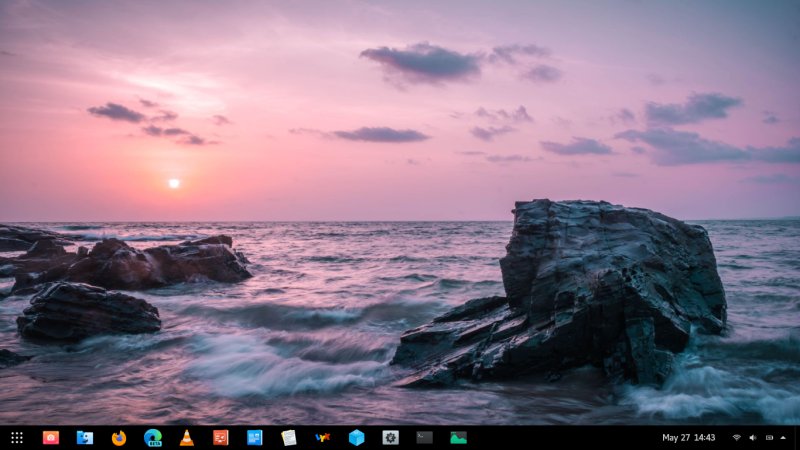This screenshot has height=450, width=800.
Task: Open the file manager in the dock
Action: click(85, 438)
